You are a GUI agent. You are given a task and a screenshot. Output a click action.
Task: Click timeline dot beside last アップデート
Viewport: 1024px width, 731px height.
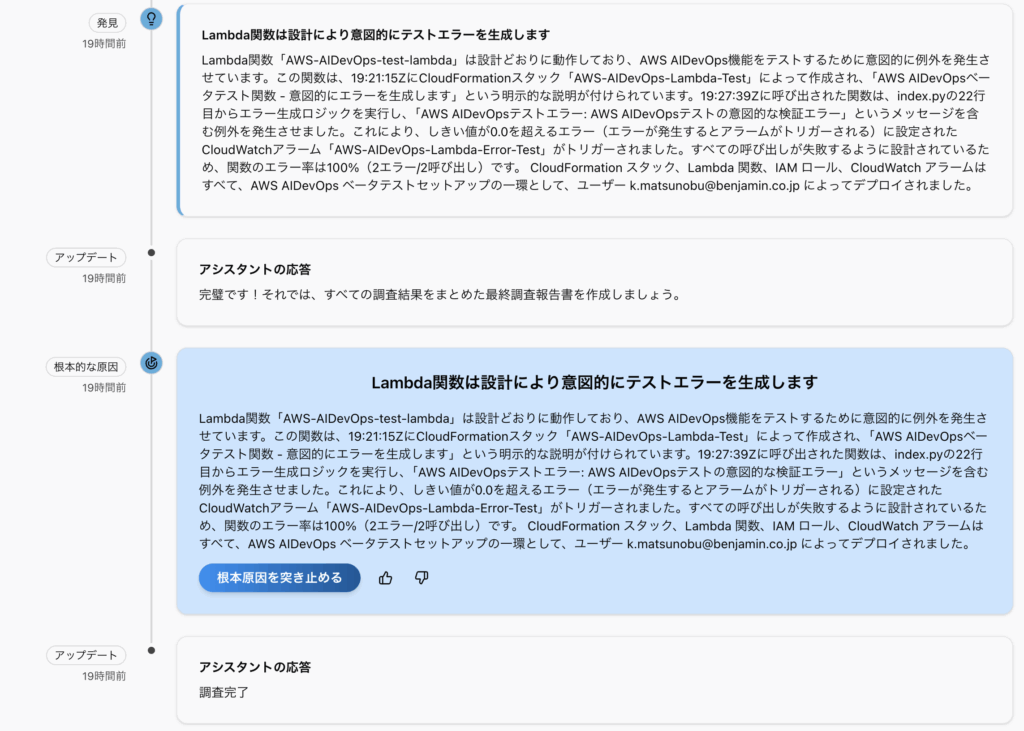151,650
